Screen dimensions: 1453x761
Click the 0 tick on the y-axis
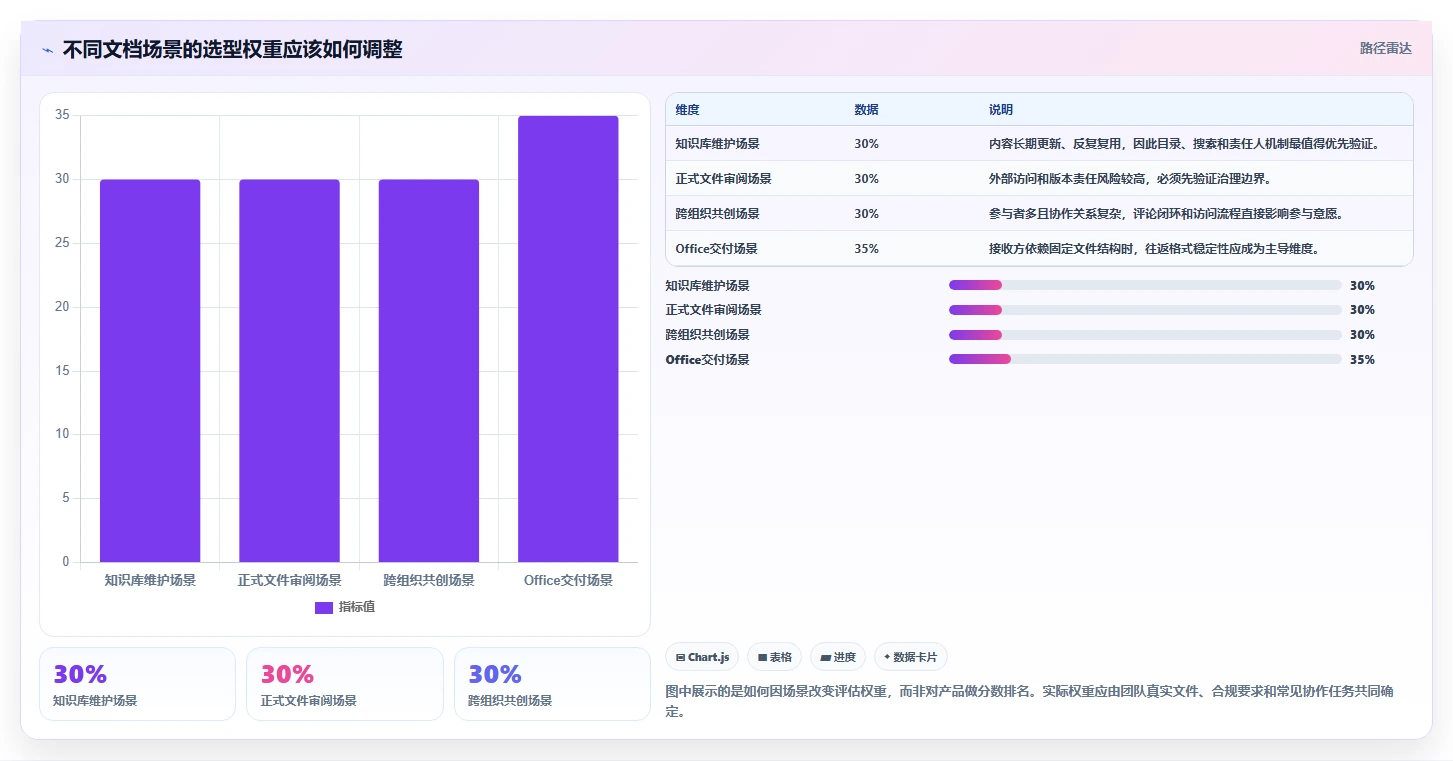[66, 562]
